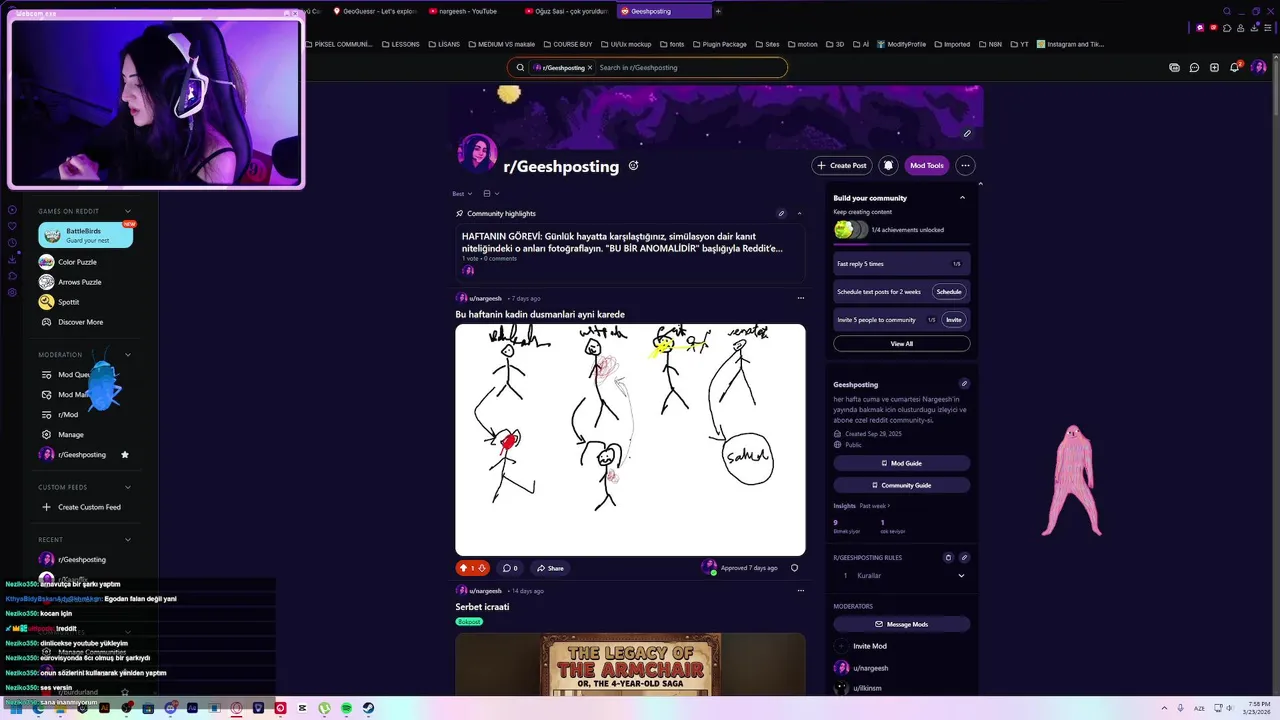
Task: Collapse the Build your community panel
Action: coord(962,198)
